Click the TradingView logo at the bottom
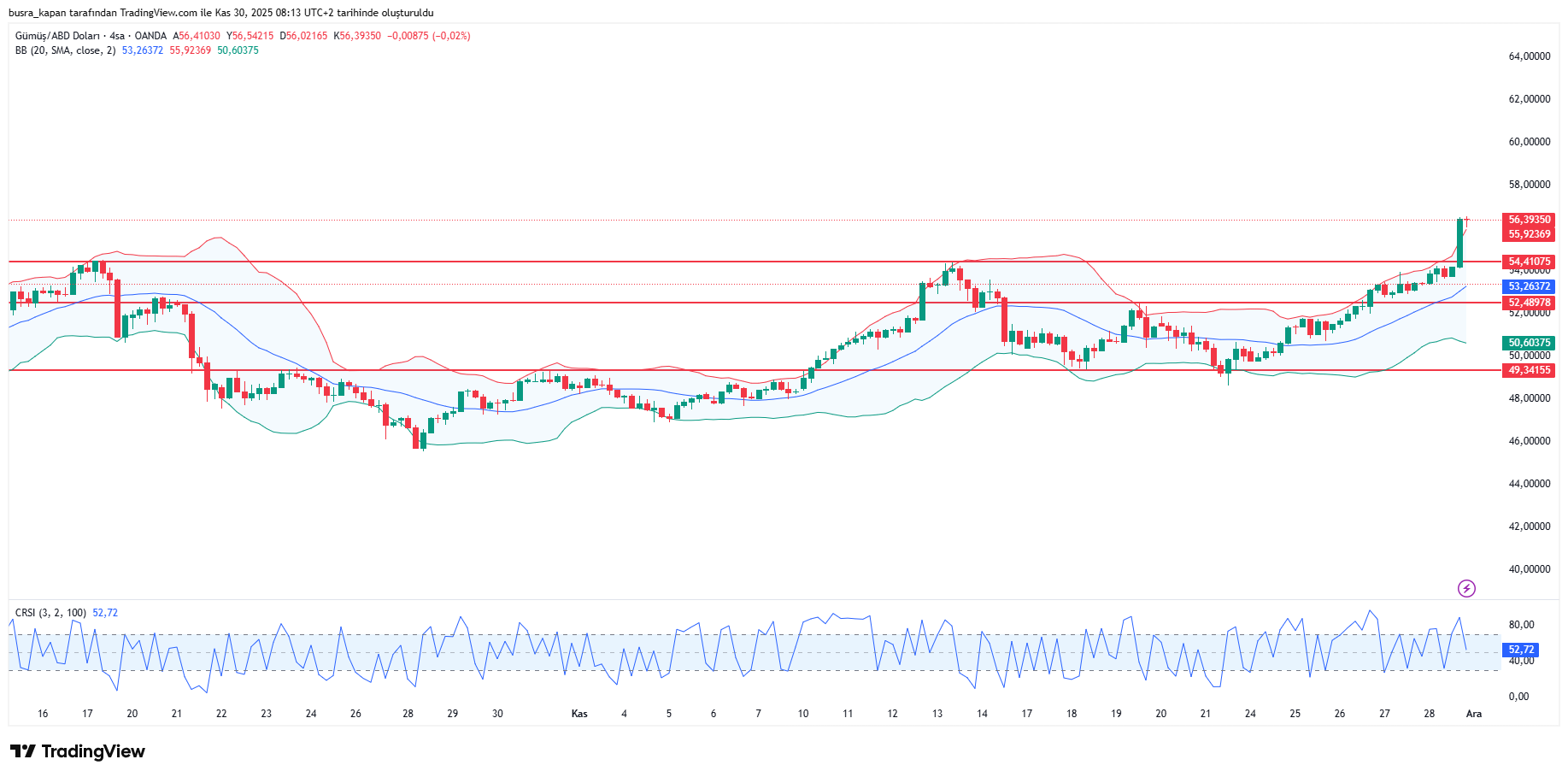The height and width of the screenshot is (777, 1568). pyautogui.click(x=78, y=751)
